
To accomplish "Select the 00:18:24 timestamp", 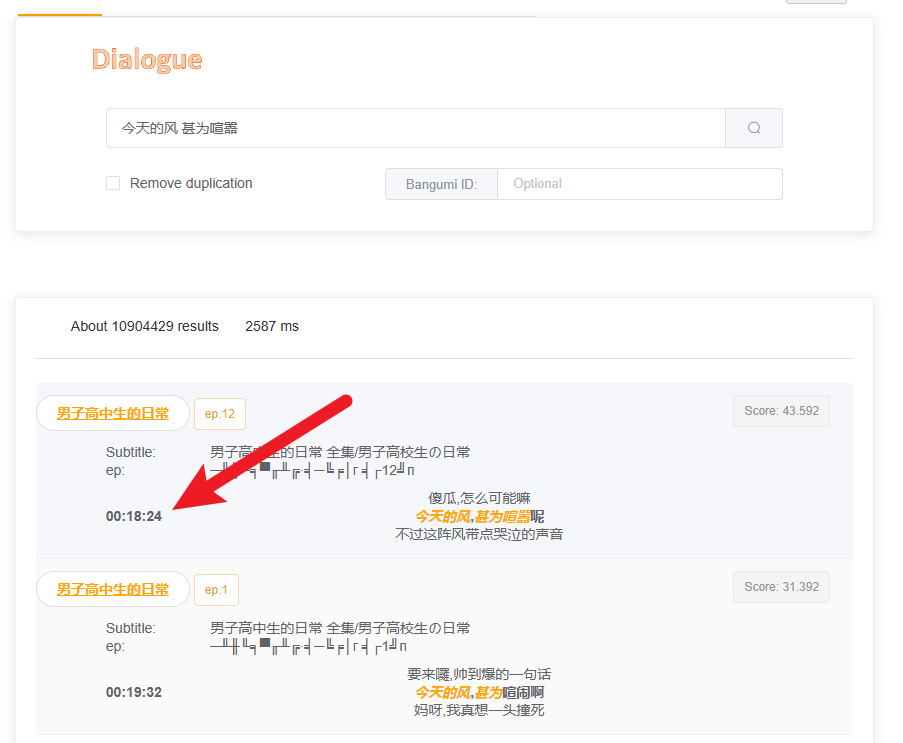I will (134, 516).
